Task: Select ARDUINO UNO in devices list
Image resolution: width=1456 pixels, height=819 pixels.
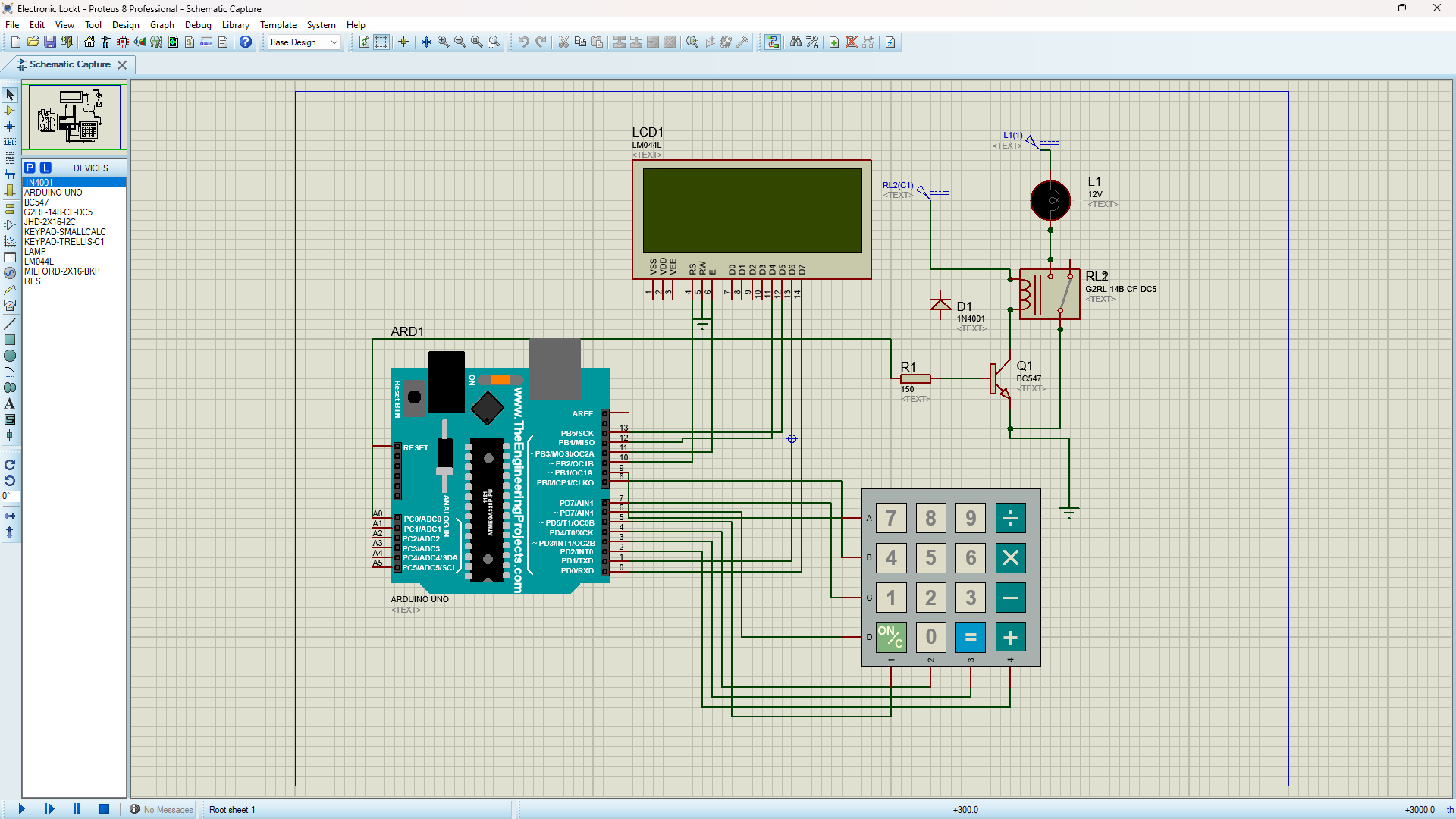Action: click(74, 193)
